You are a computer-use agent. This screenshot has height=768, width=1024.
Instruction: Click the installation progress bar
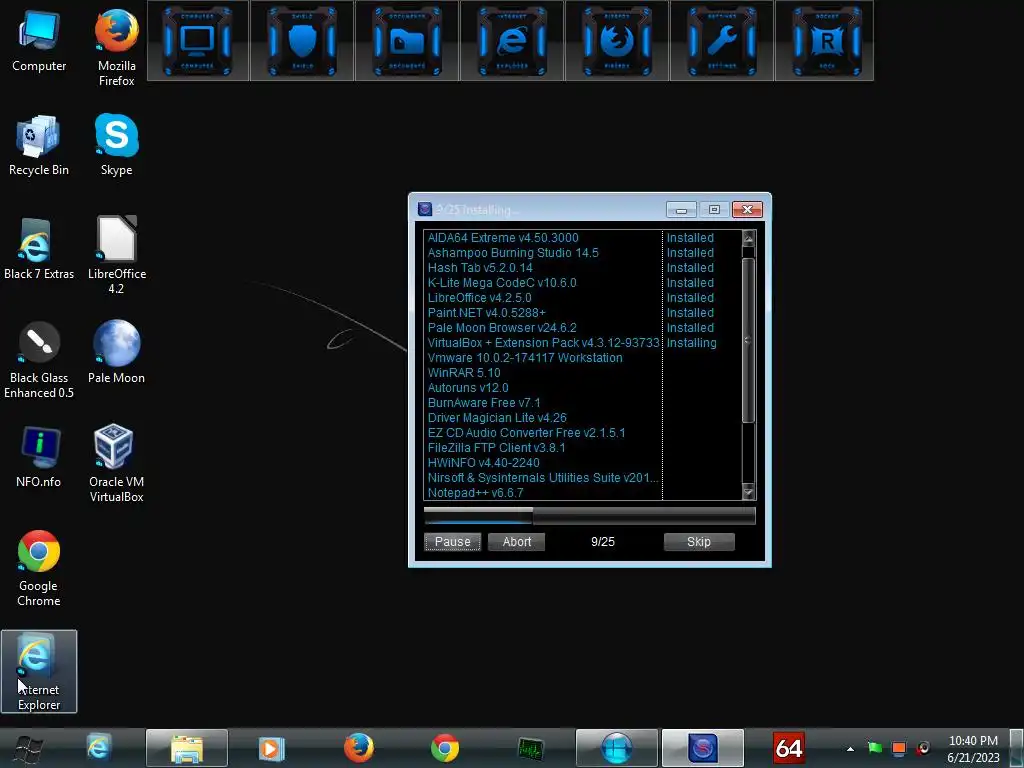(590, 516)
